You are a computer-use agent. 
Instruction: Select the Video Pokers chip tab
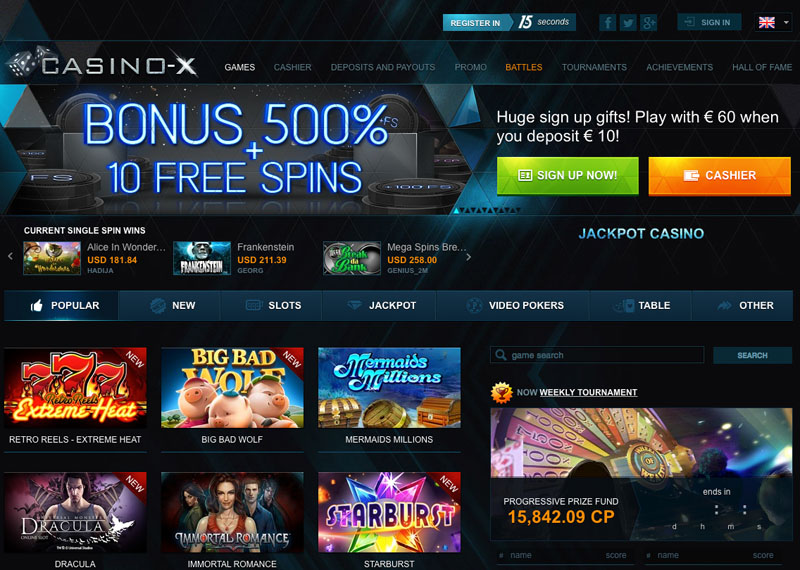point(513,305)
